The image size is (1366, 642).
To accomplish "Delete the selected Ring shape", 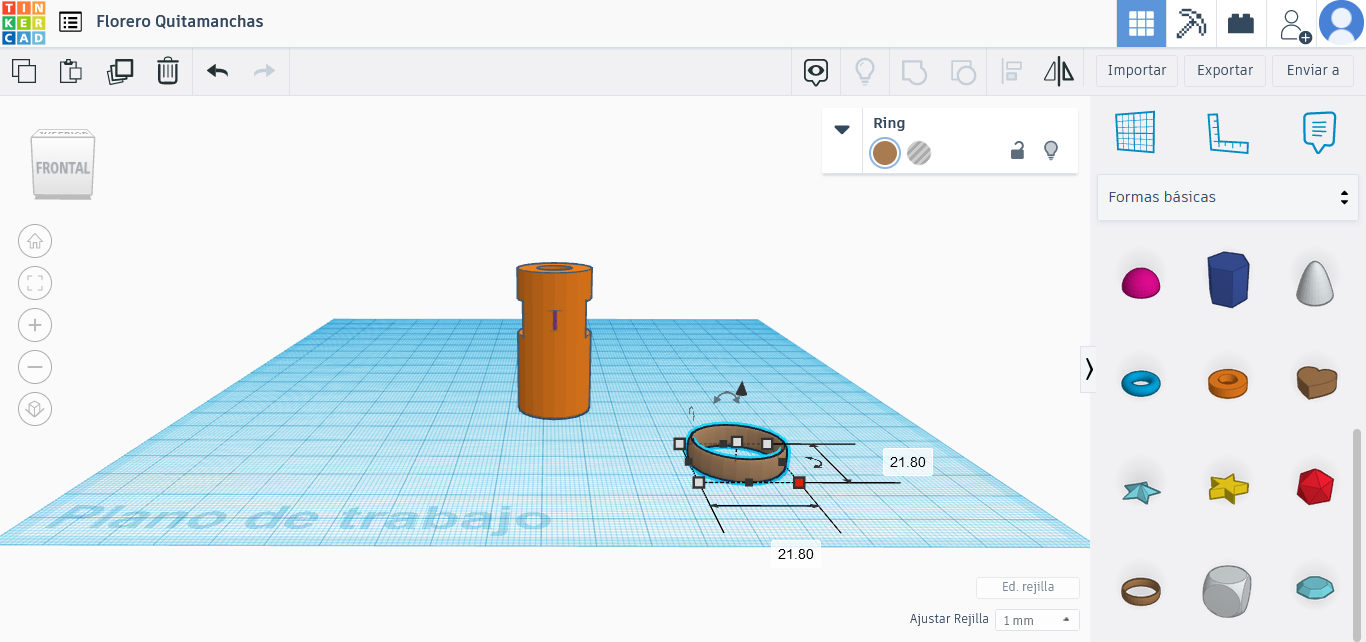I will 167,71.
